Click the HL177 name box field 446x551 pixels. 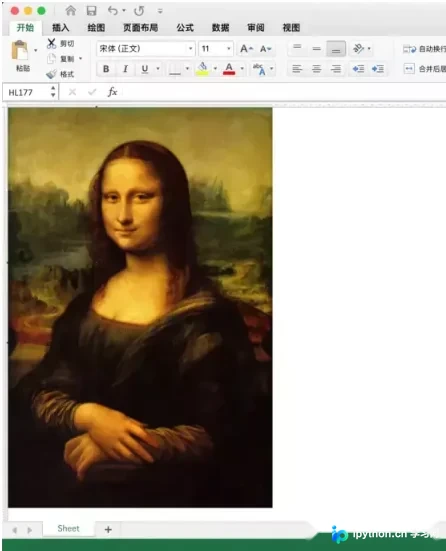click(25, 92)
